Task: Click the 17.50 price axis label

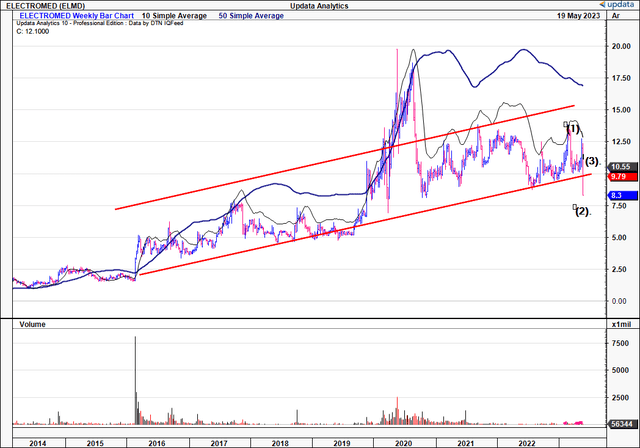Action: 621,78
